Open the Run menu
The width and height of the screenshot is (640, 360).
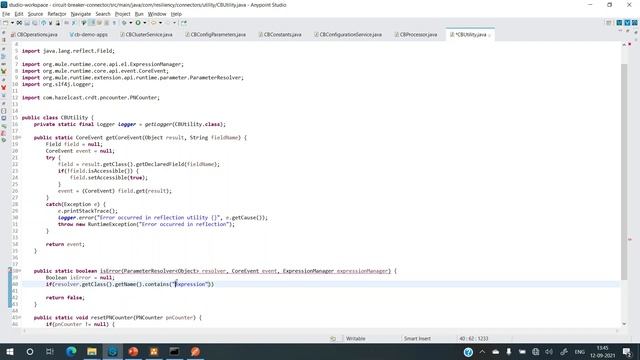point(139,14)
